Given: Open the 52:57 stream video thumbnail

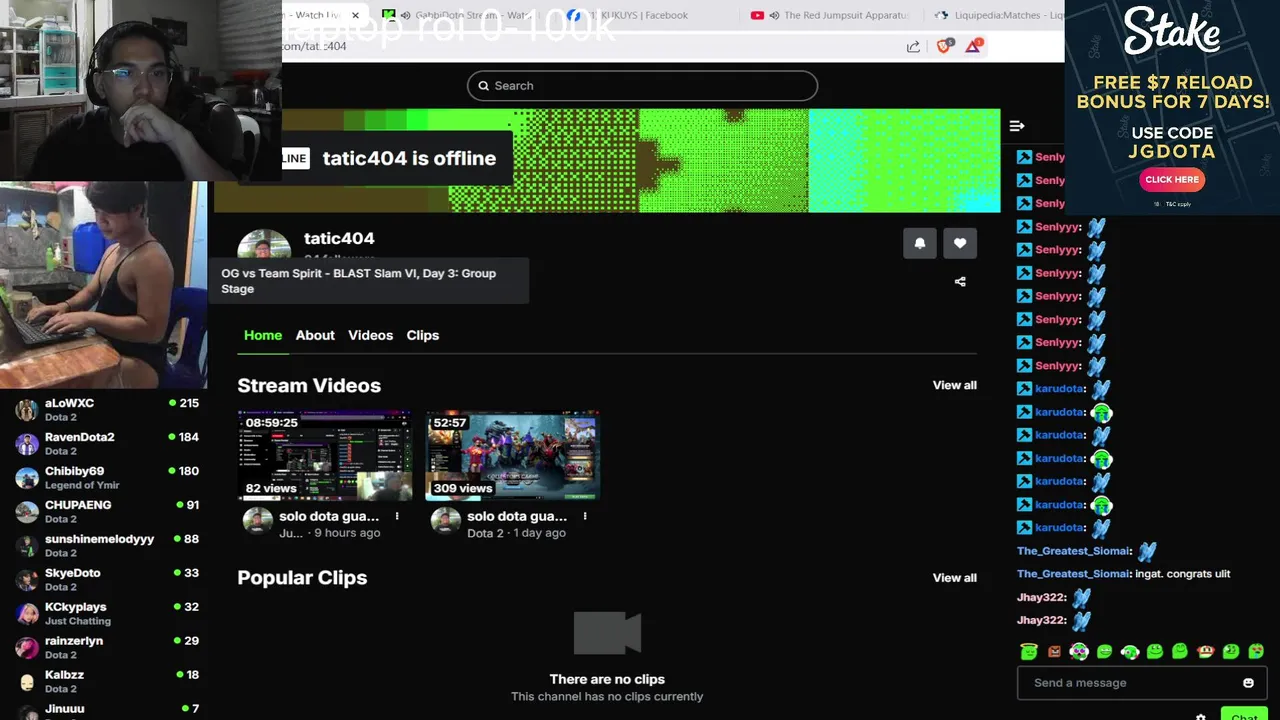Looking at the screenshot, I should [513, 455].
